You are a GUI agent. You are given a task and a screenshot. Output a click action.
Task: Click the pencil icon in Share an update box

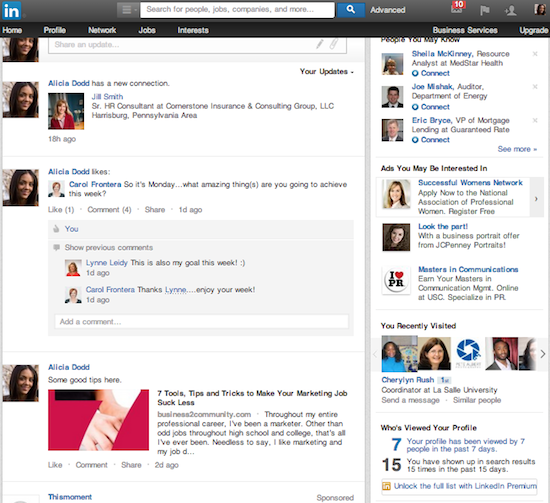tap(319, 44)
